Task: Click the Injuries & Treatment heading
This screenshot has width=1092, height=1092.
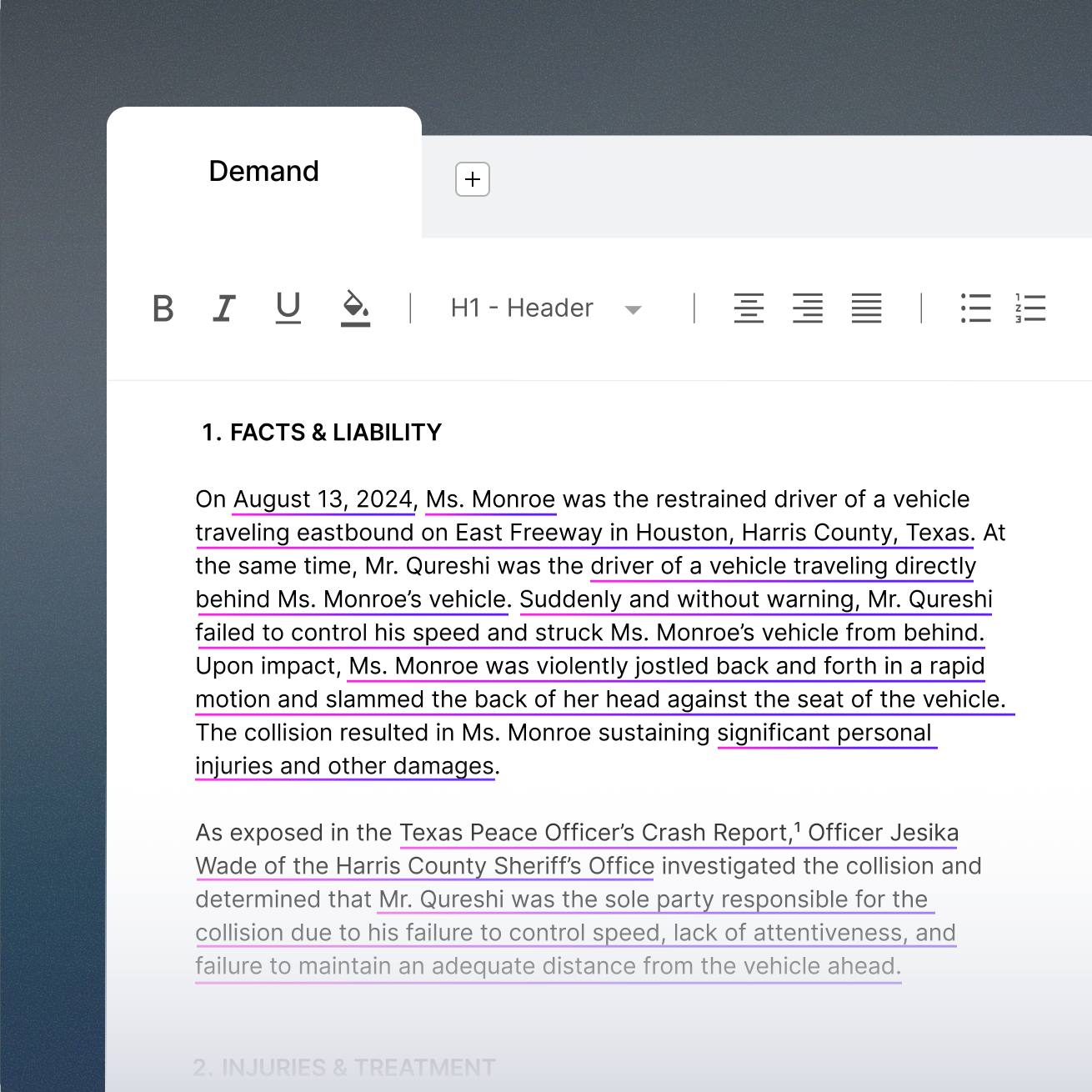Action: point(344,1068)
